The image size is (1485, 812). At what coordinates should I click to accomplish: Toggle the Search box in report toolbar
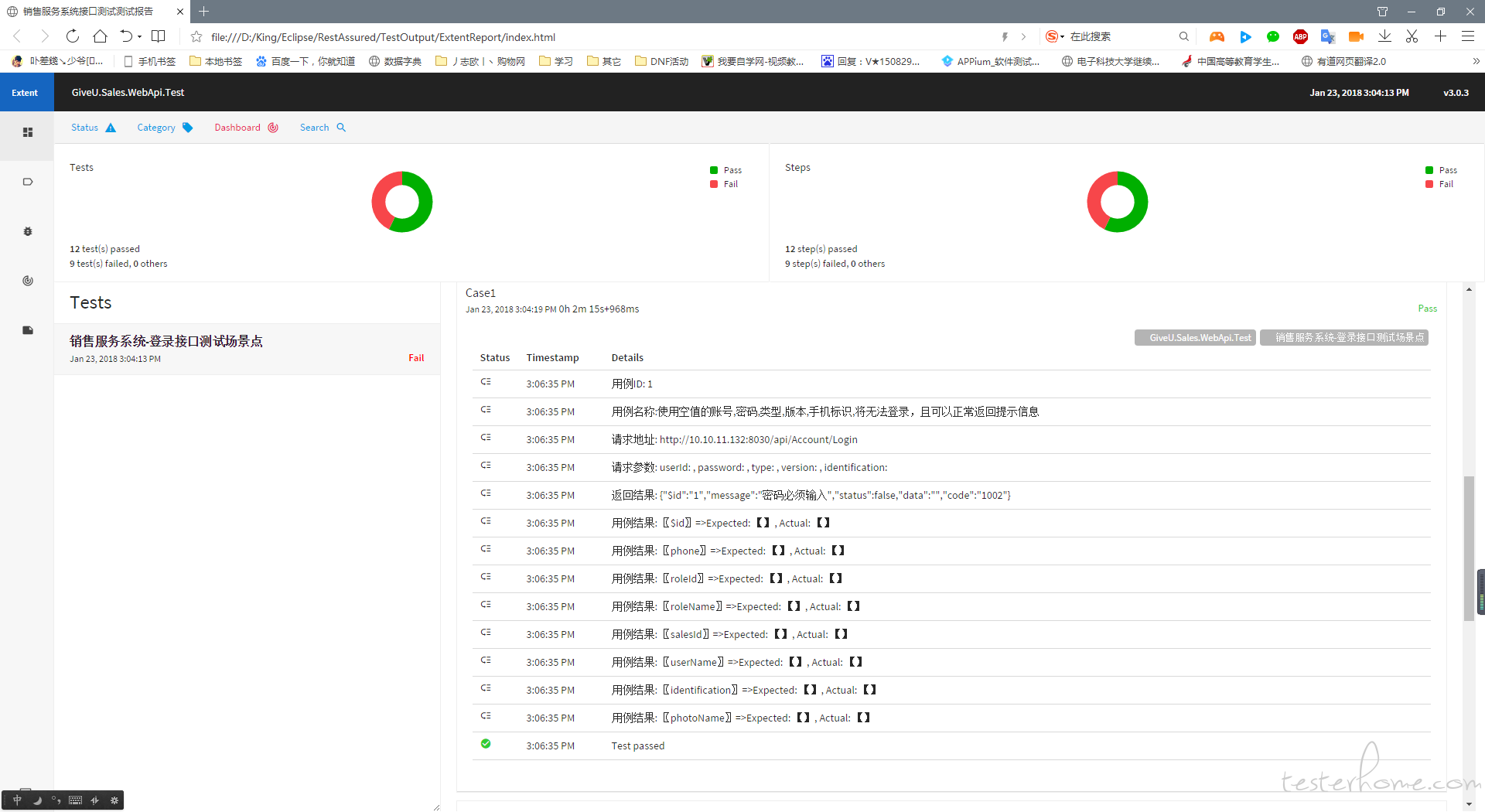click(323, 128)
